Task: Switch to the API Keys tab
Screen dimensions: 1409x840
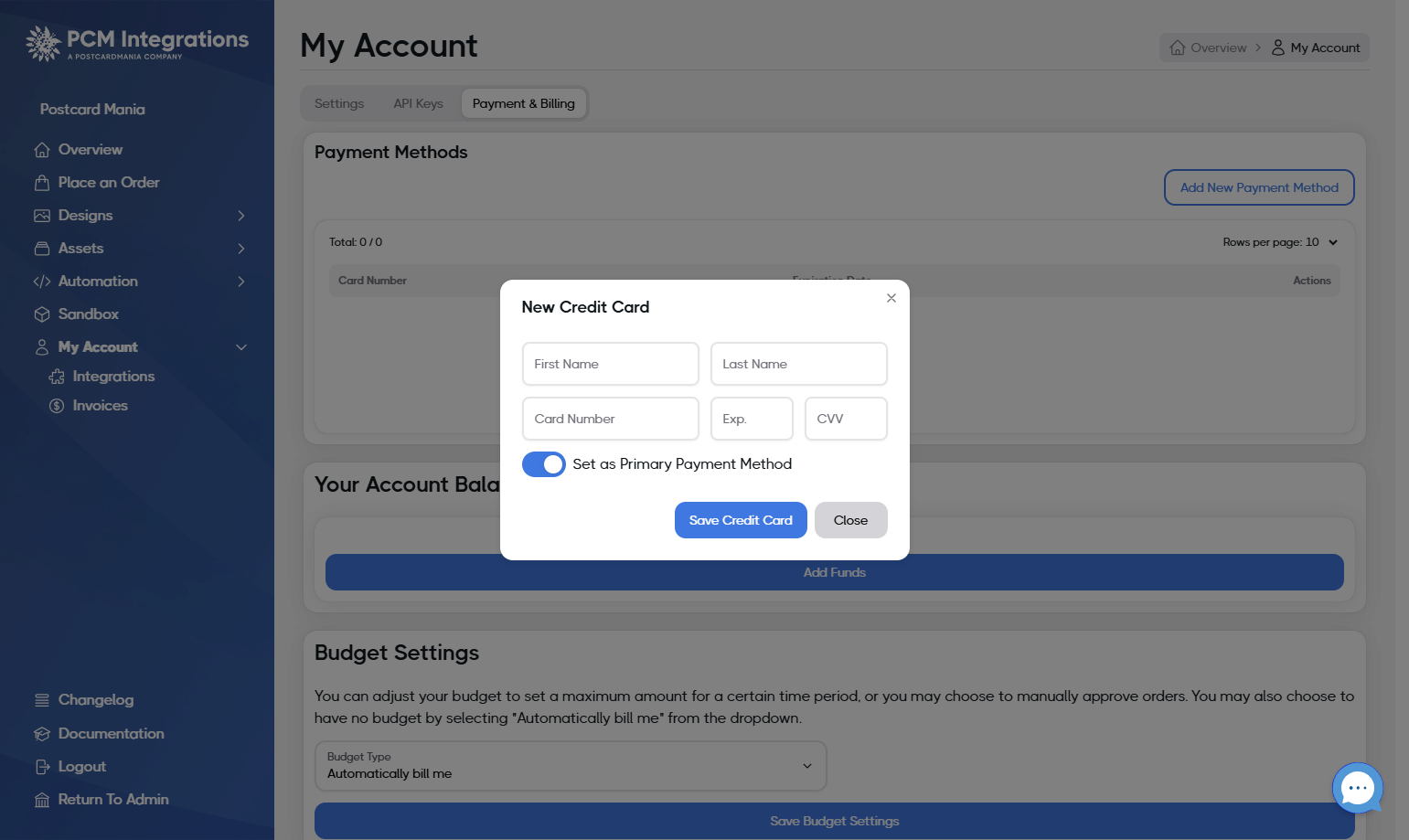Action: pos(419,104)
